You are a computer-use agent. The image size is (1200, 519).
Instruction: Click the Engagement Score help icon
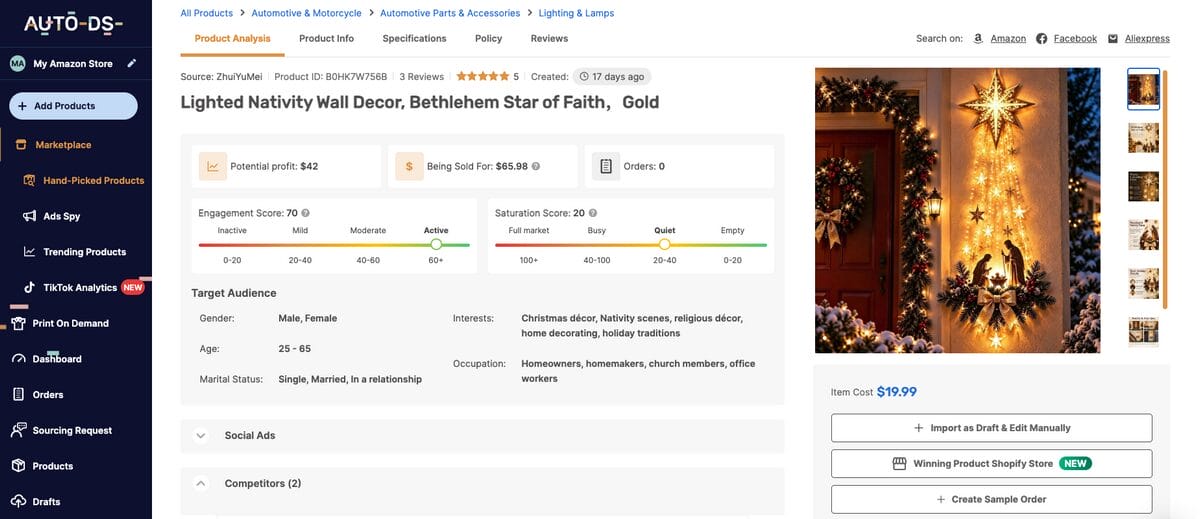(x=305, y=213)
